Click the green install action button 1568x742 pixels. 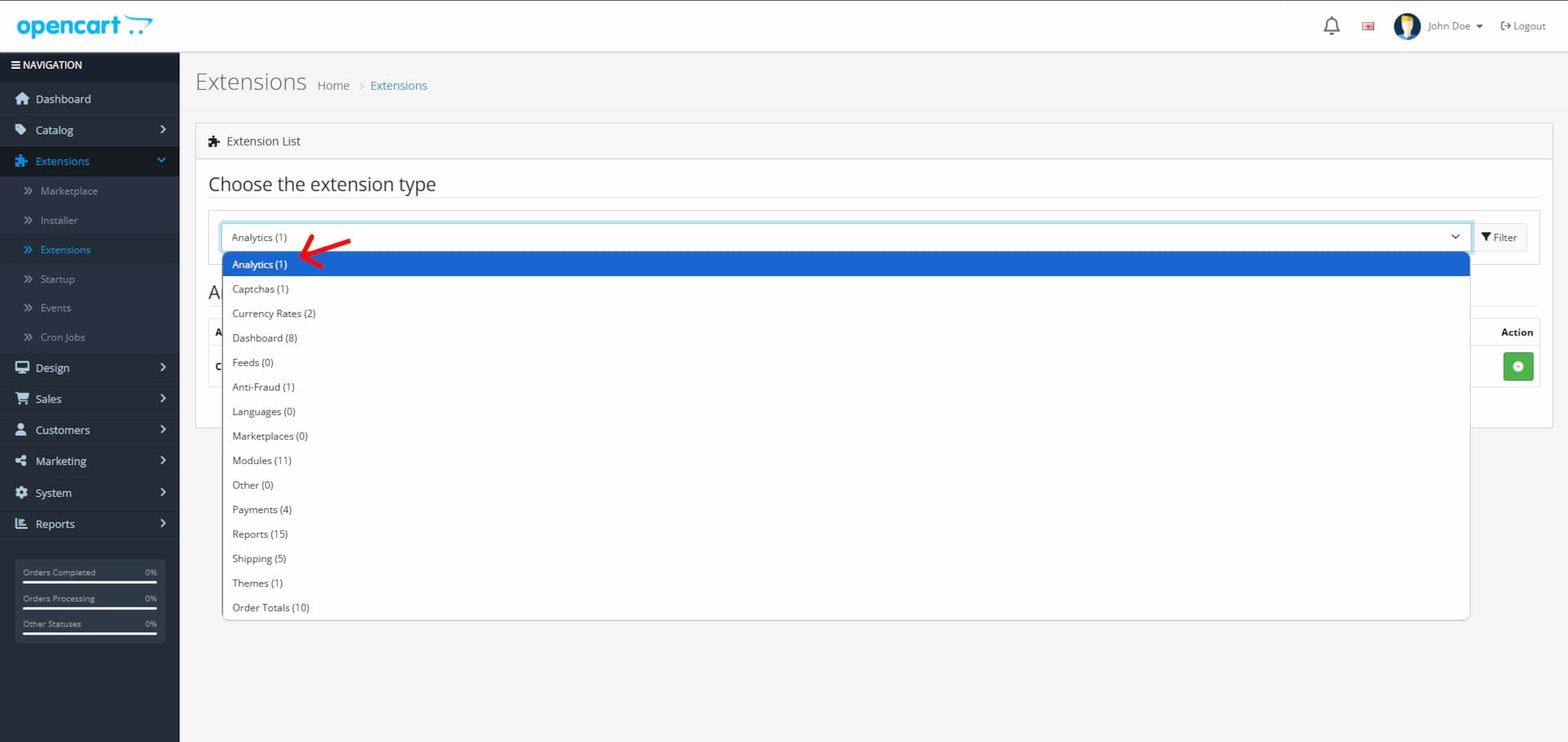point(1517,366)
